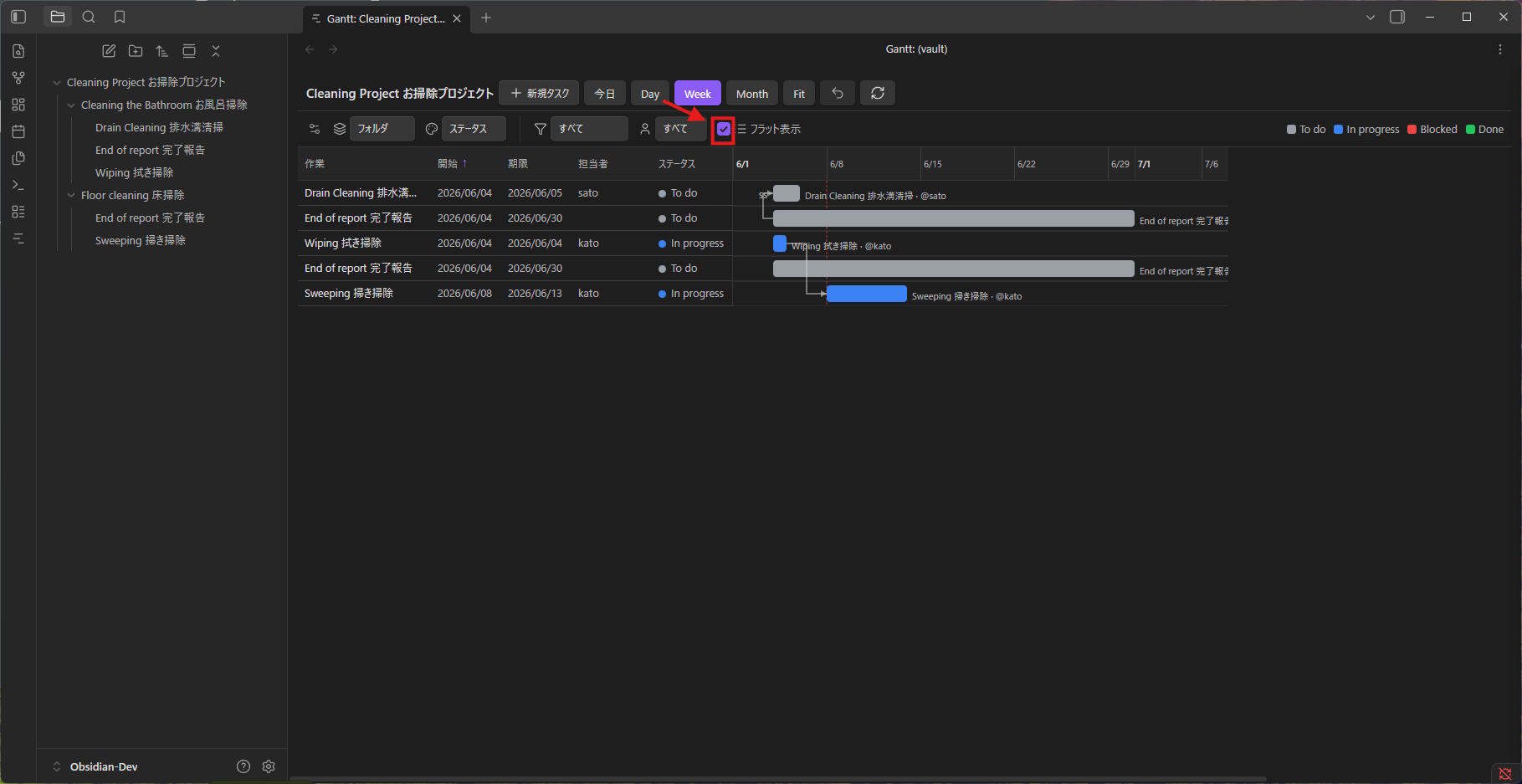
Task: Click the To do legend swatch
Action: [1291, 130]
